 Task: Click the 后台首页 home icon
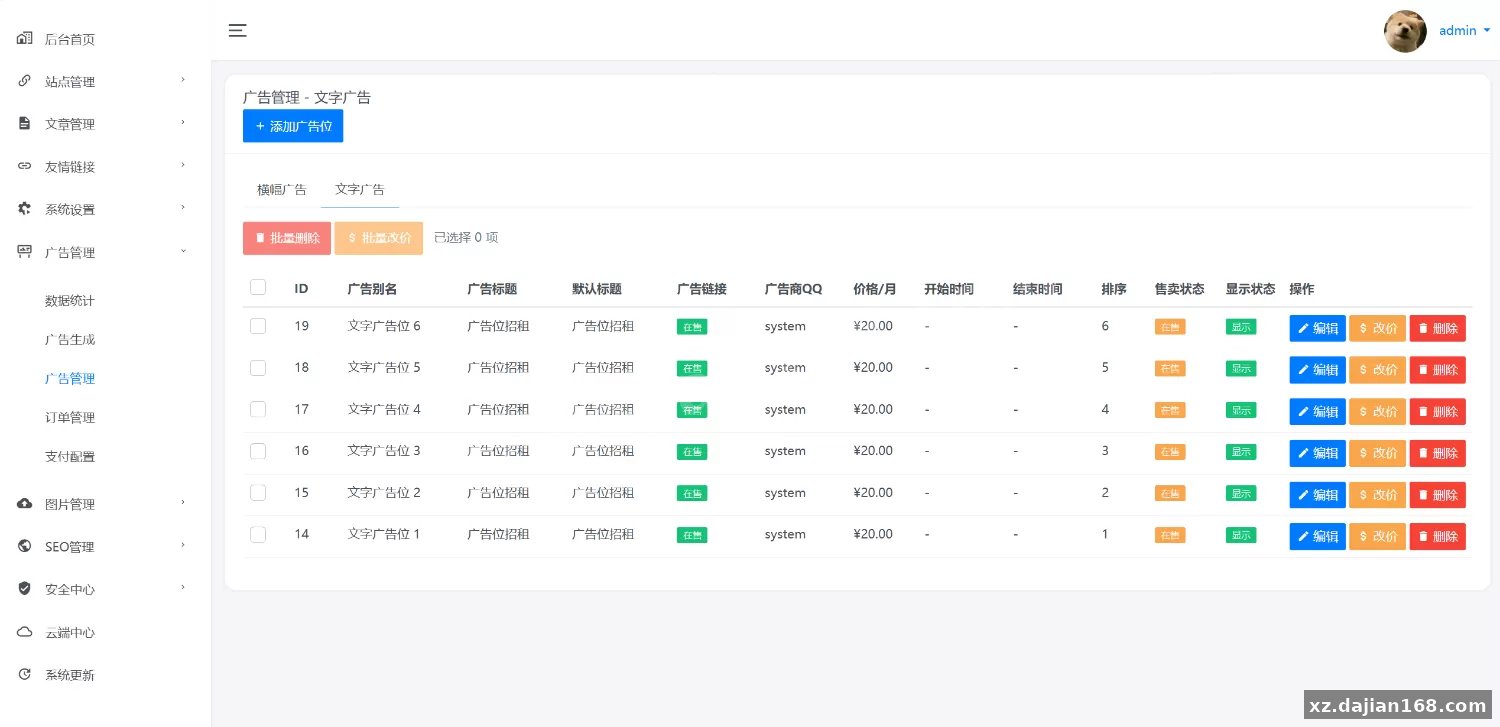tap(25, 39)
